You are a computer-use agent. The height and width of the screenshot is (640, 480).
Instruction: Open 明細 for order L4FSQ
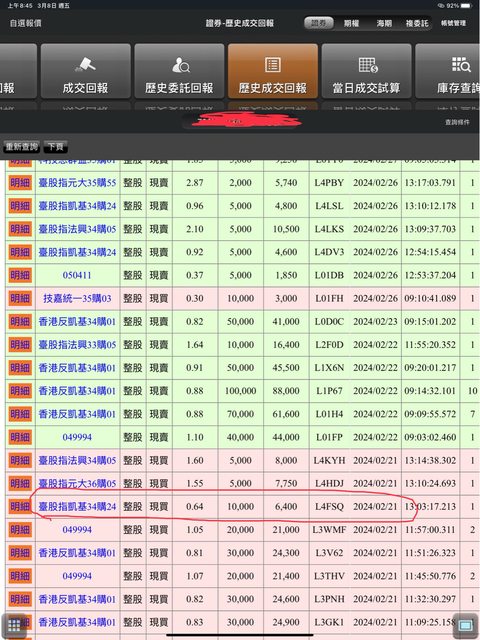20,507
